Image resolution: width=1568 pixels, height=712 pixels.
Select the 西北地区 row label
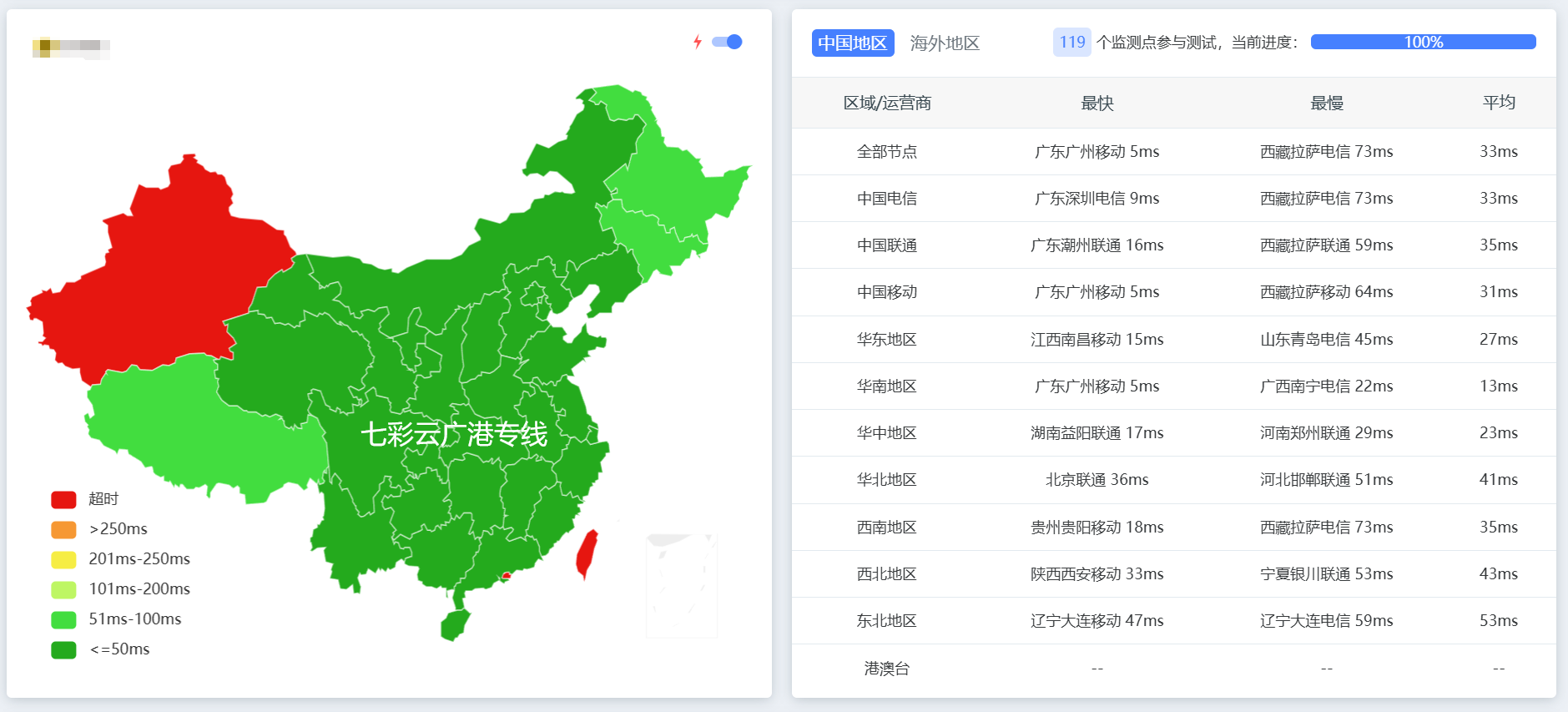click(887, 573)
